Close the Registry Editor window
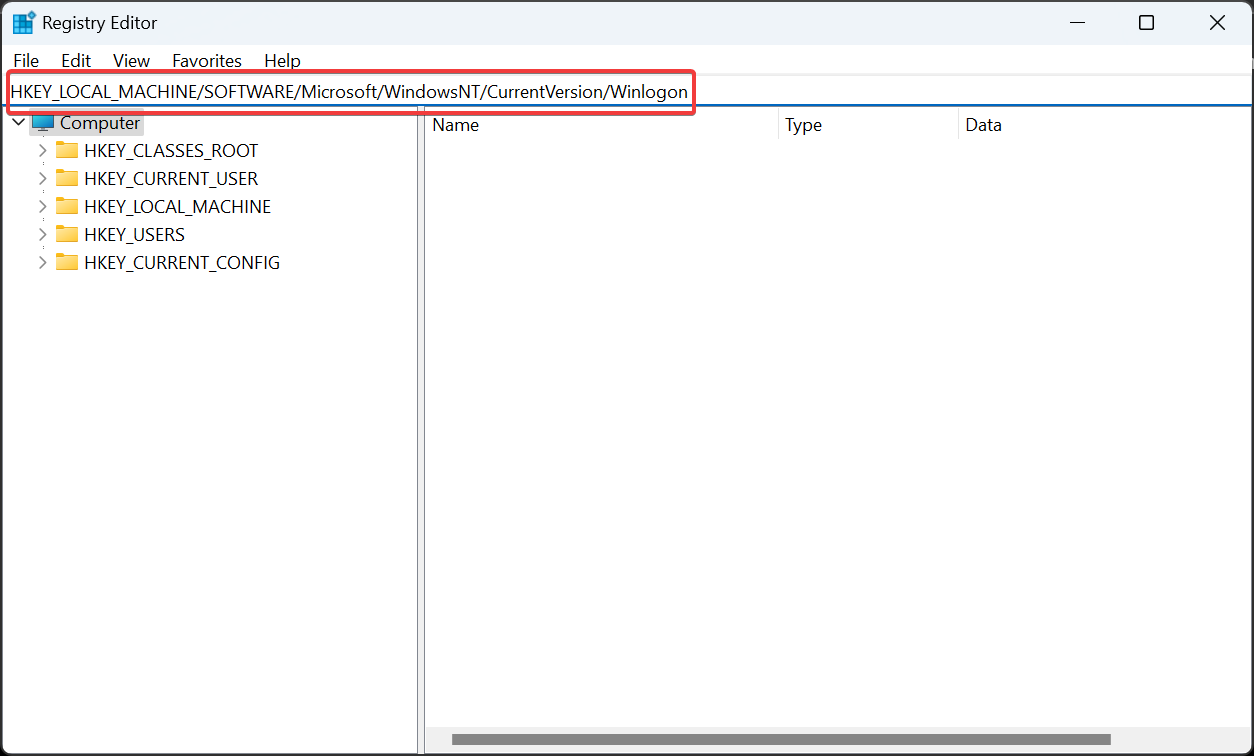Screen dimensions: 1254x756 (x=1217, y=23)
